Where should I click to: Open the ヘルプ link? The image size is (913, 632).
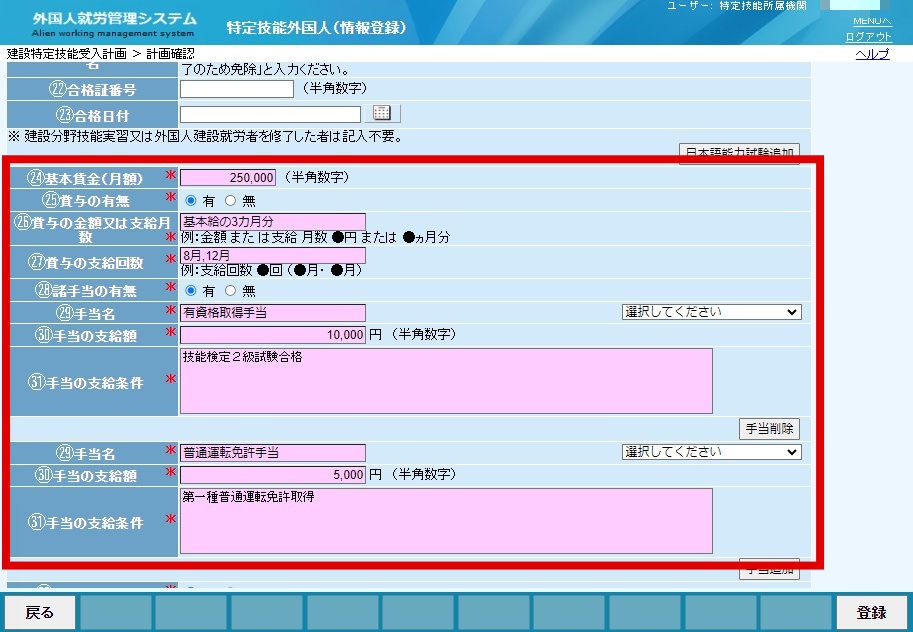coord(872,54)
